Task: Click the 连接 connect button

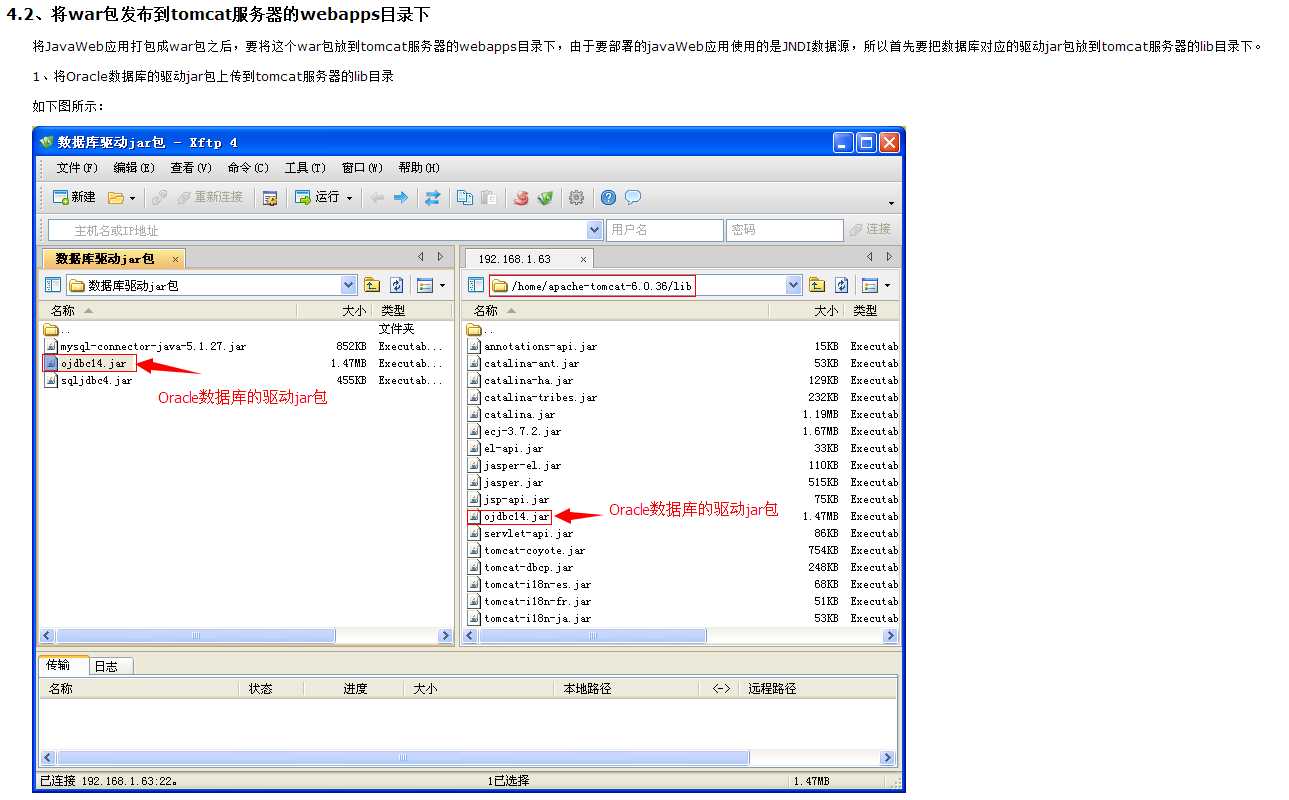Action: point(870,230)
